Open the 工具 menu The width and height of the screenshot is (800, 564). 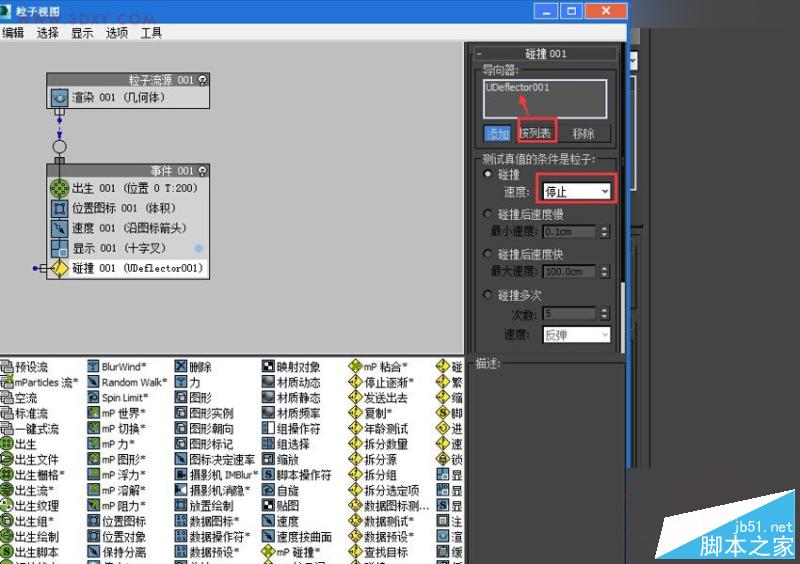pyautogui.click(x=152, y=33)
